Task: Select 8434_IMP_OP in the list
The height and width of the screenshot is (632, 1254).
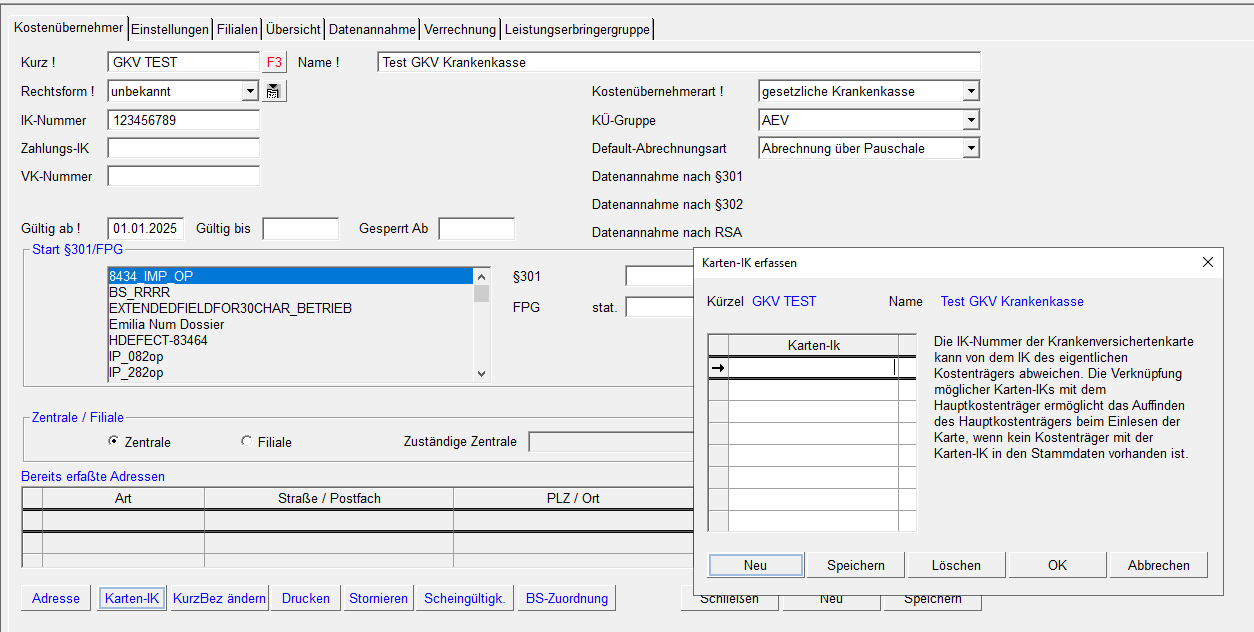Action: 289,276
